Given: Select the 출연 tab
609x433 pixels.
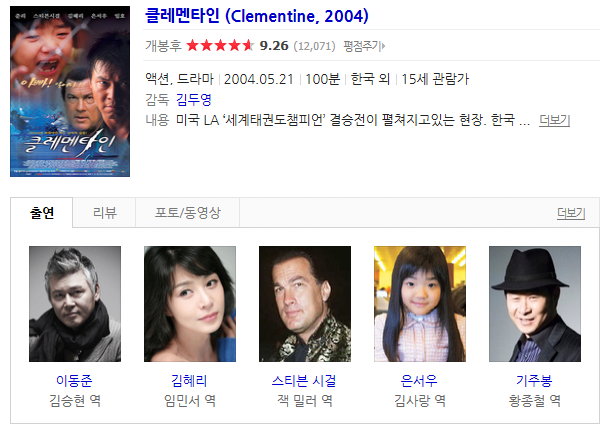Looking at the screenshot, I should pos(42,212).
